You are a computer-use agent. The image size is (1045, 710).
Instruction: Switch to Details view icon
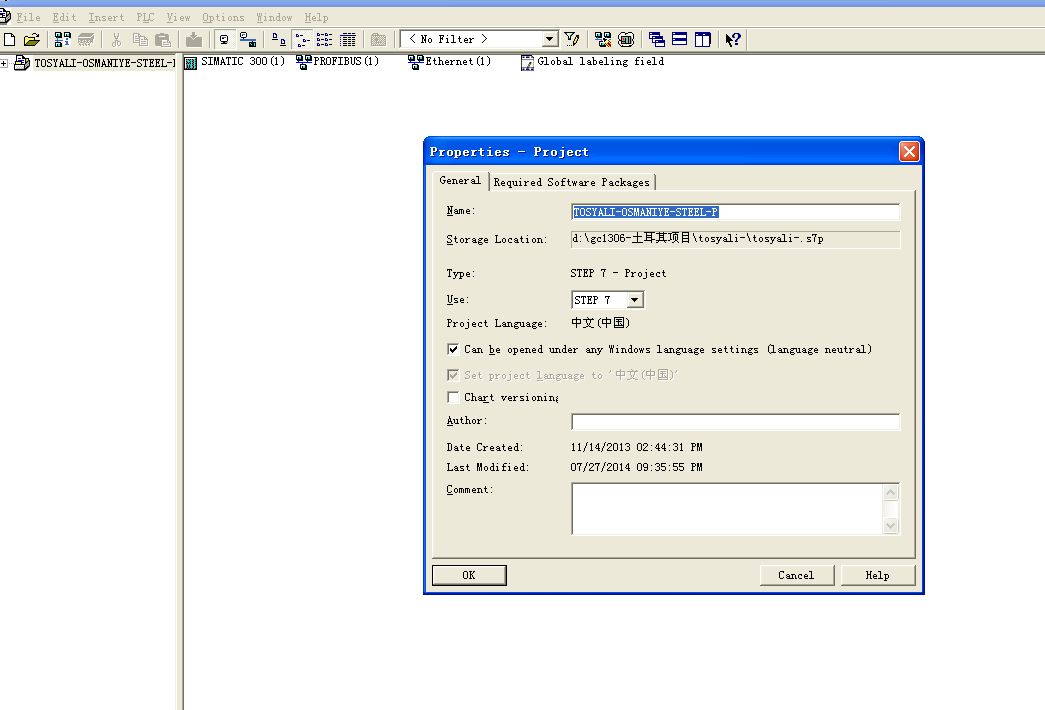[x=348, y=39]
